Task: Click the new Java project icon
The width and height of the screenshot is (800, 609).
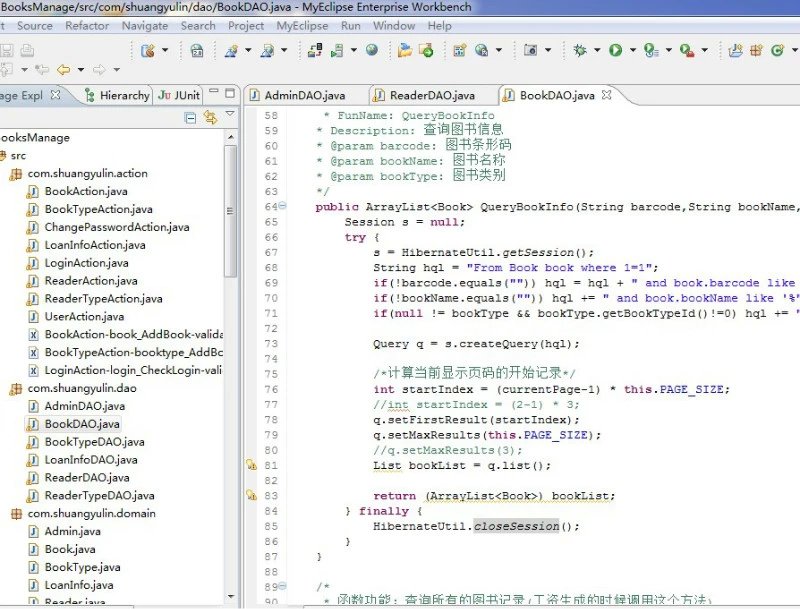Action: (x=735, y=50)
